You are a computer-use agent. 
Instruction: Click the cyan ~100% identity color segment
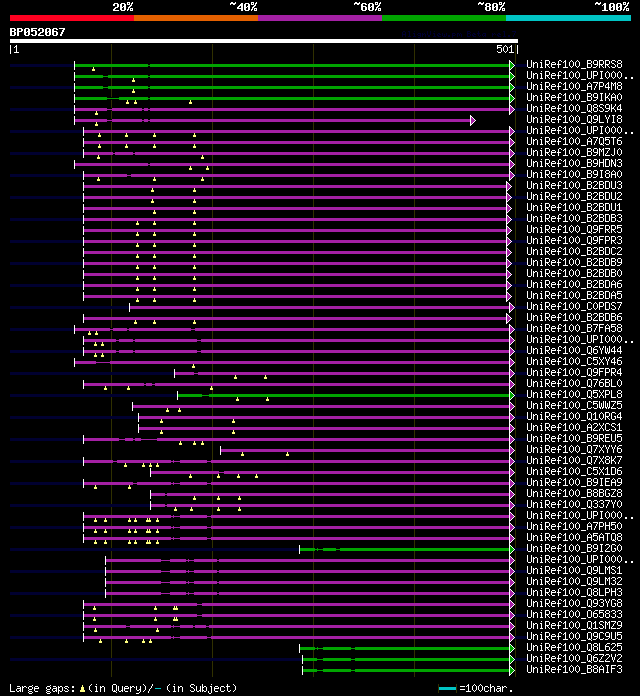569,18
